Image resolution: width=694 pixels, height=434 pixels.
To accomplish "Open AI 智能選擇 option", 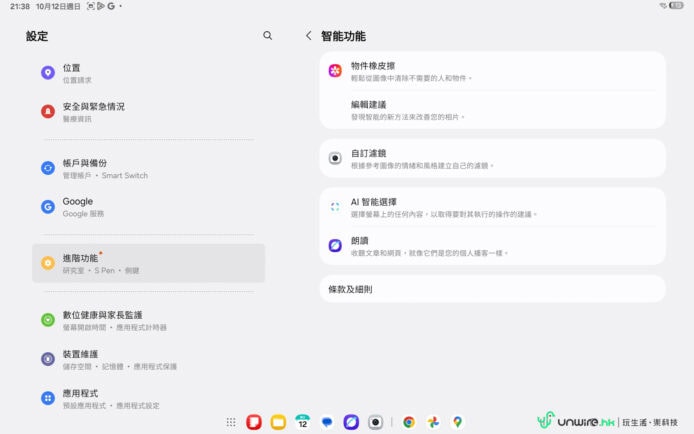I will click(x=492, y=207).
